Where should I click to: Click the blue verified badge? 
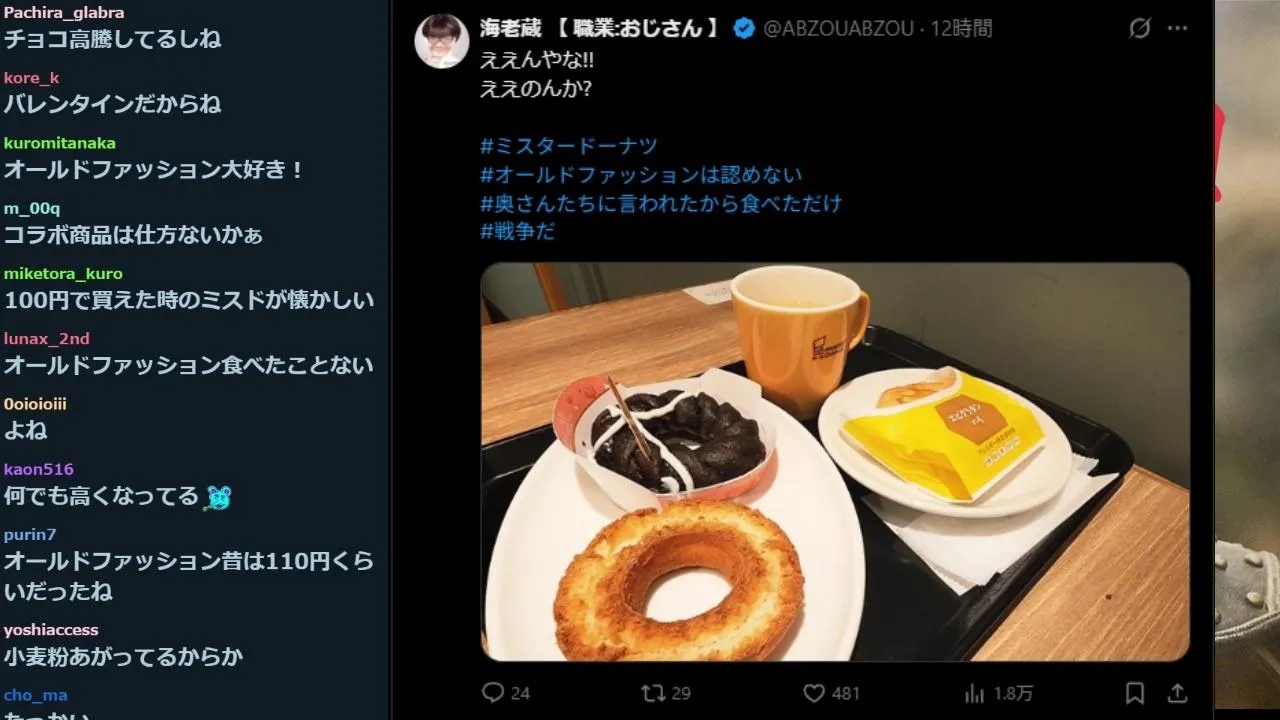[744, 28]
